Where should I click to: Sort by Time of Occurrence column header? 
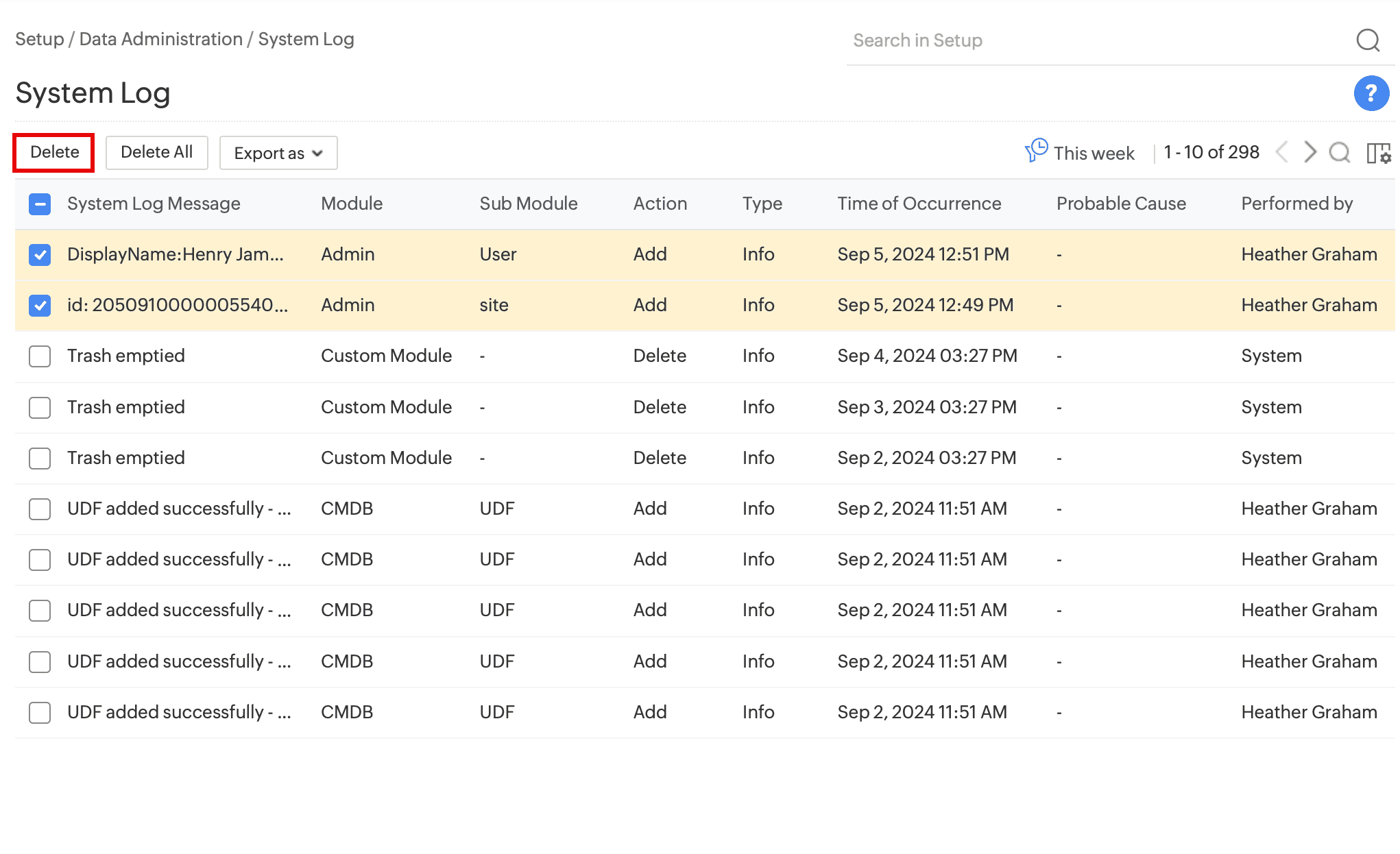click(x=919, y=204)
